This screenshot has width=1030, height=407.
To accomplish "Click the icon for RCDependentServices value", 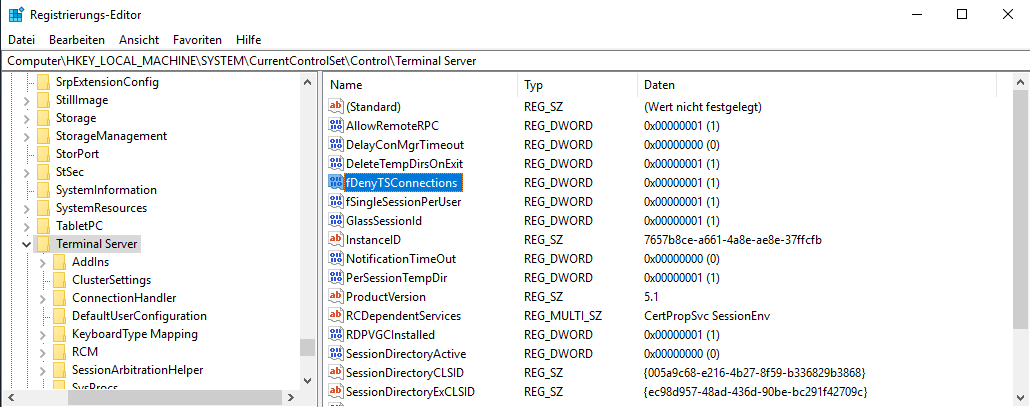I will click(336, 316).
